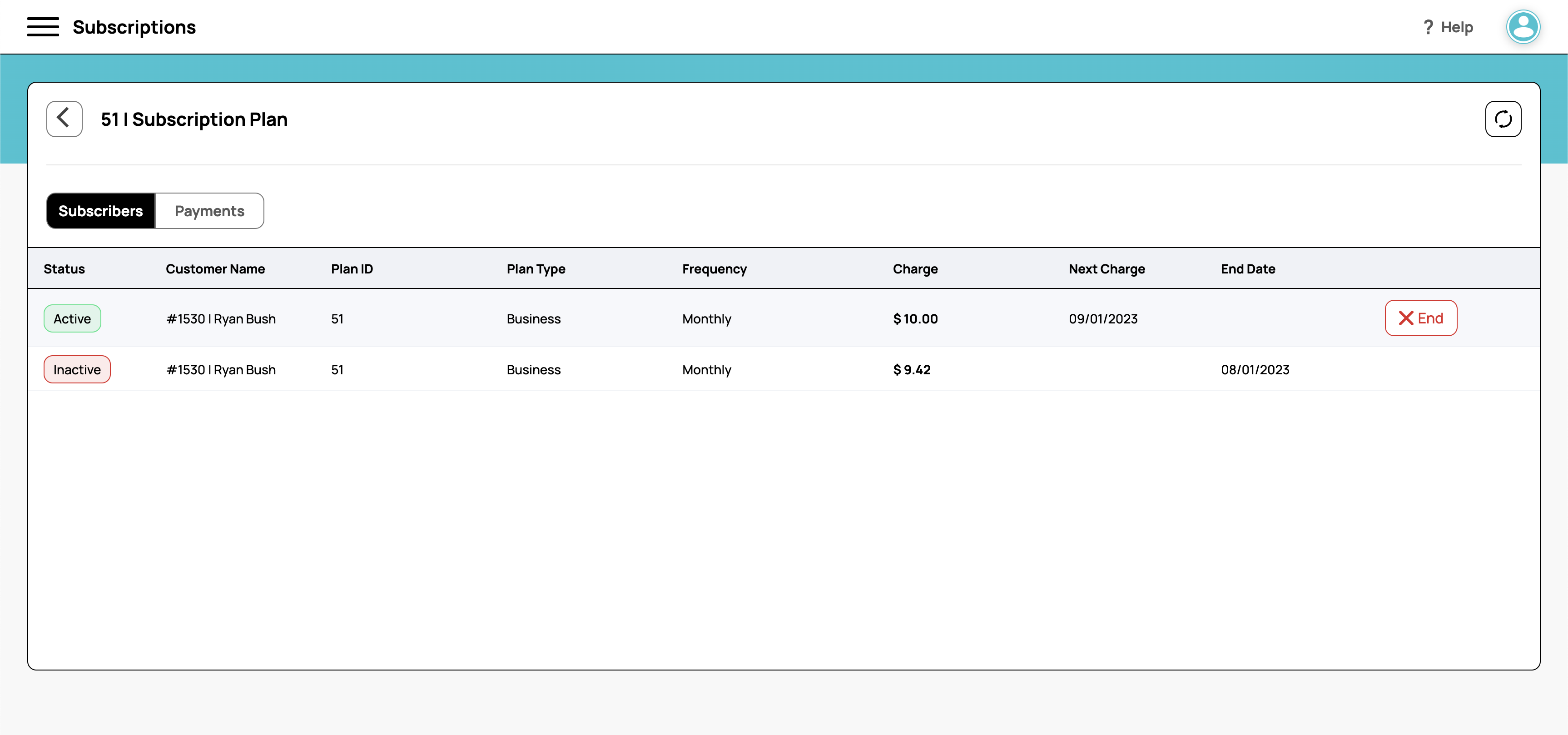Click the $9.42 charge amount
The image size is (1568, 735).
tap(911, 370)
